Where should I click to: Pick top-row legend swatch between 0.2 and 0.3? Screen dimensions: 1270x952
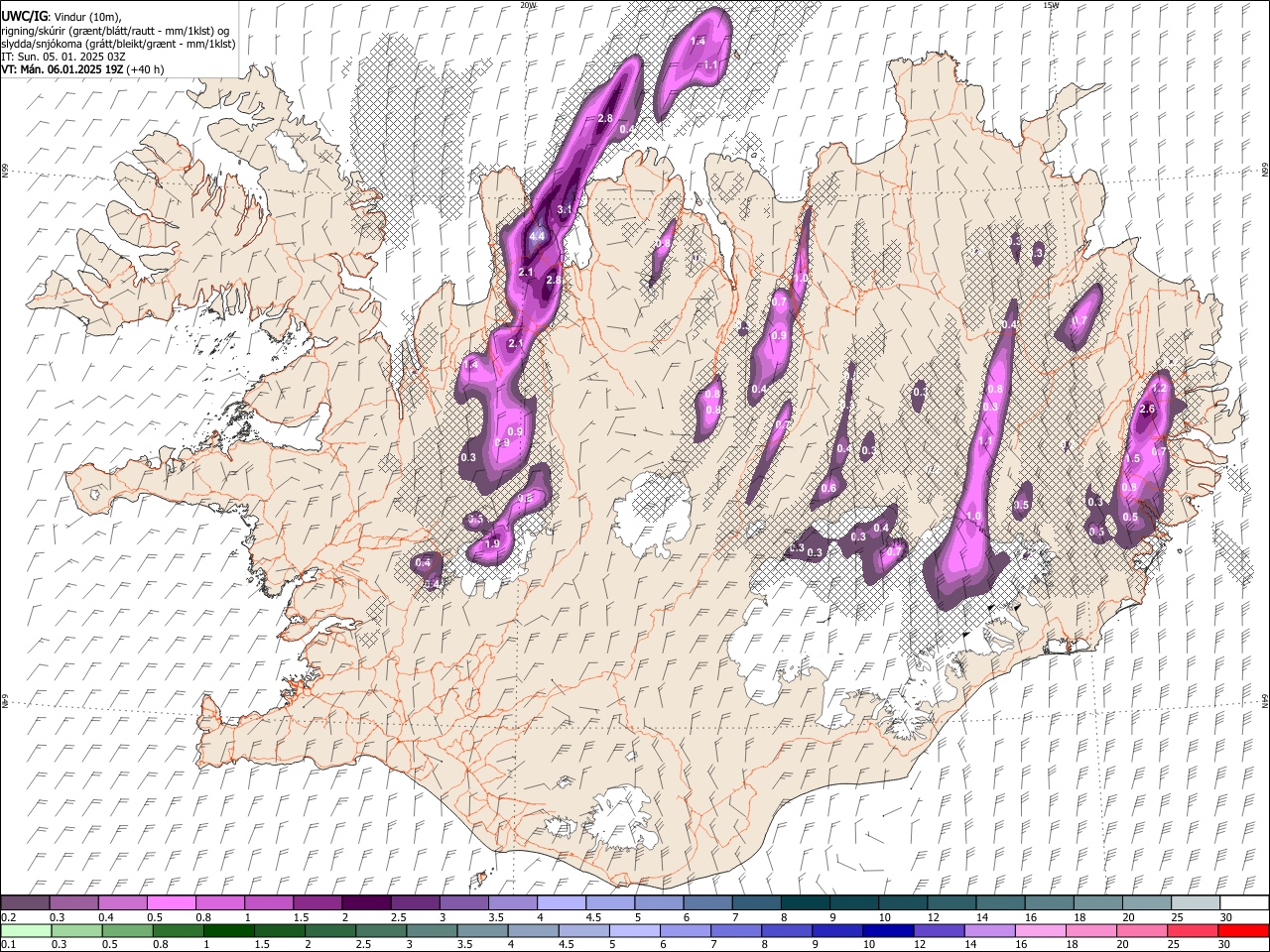[x=25, y=902]
